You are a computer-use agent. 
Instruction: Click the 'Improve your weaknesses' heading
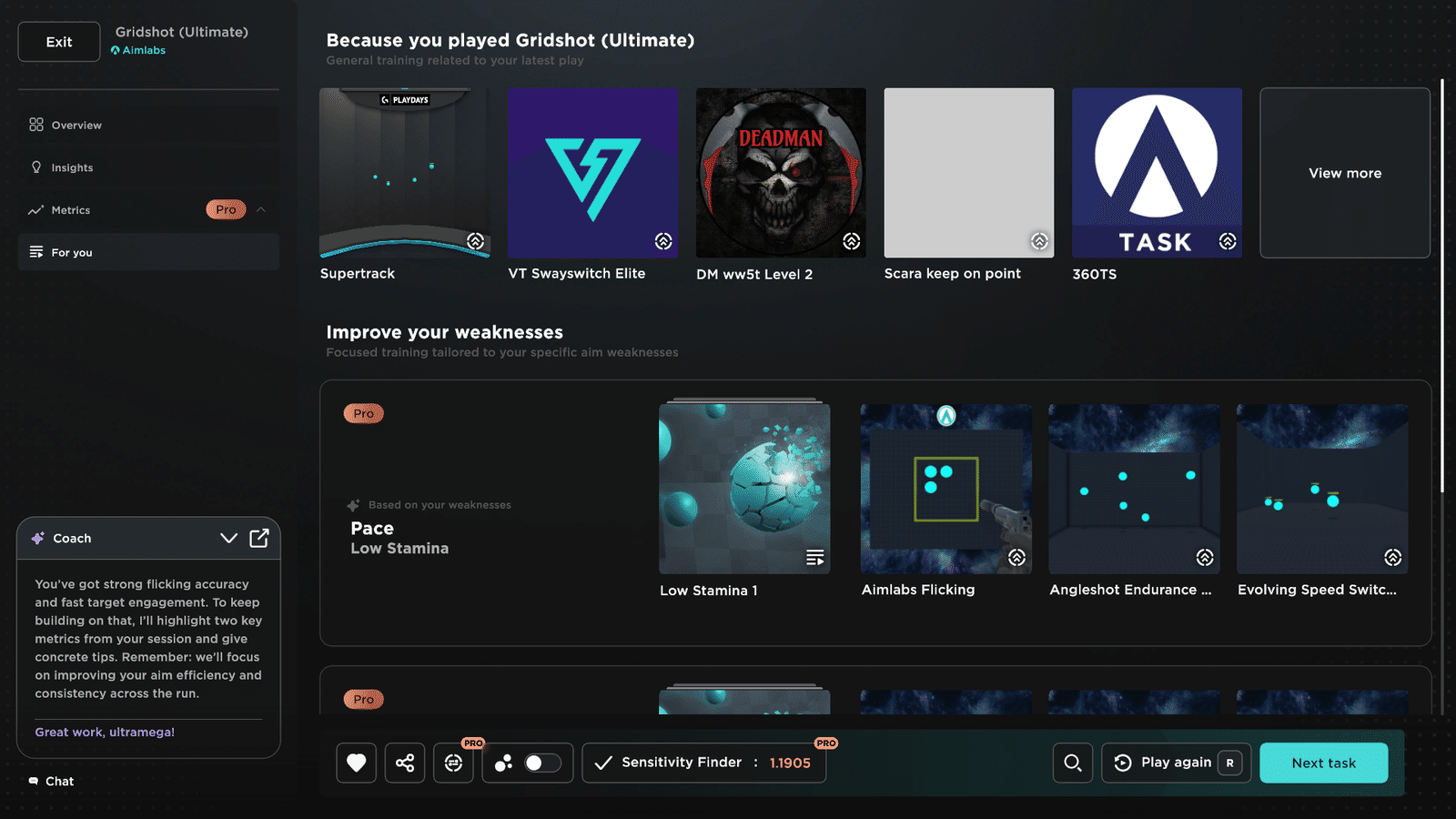(x=445, y=332)
